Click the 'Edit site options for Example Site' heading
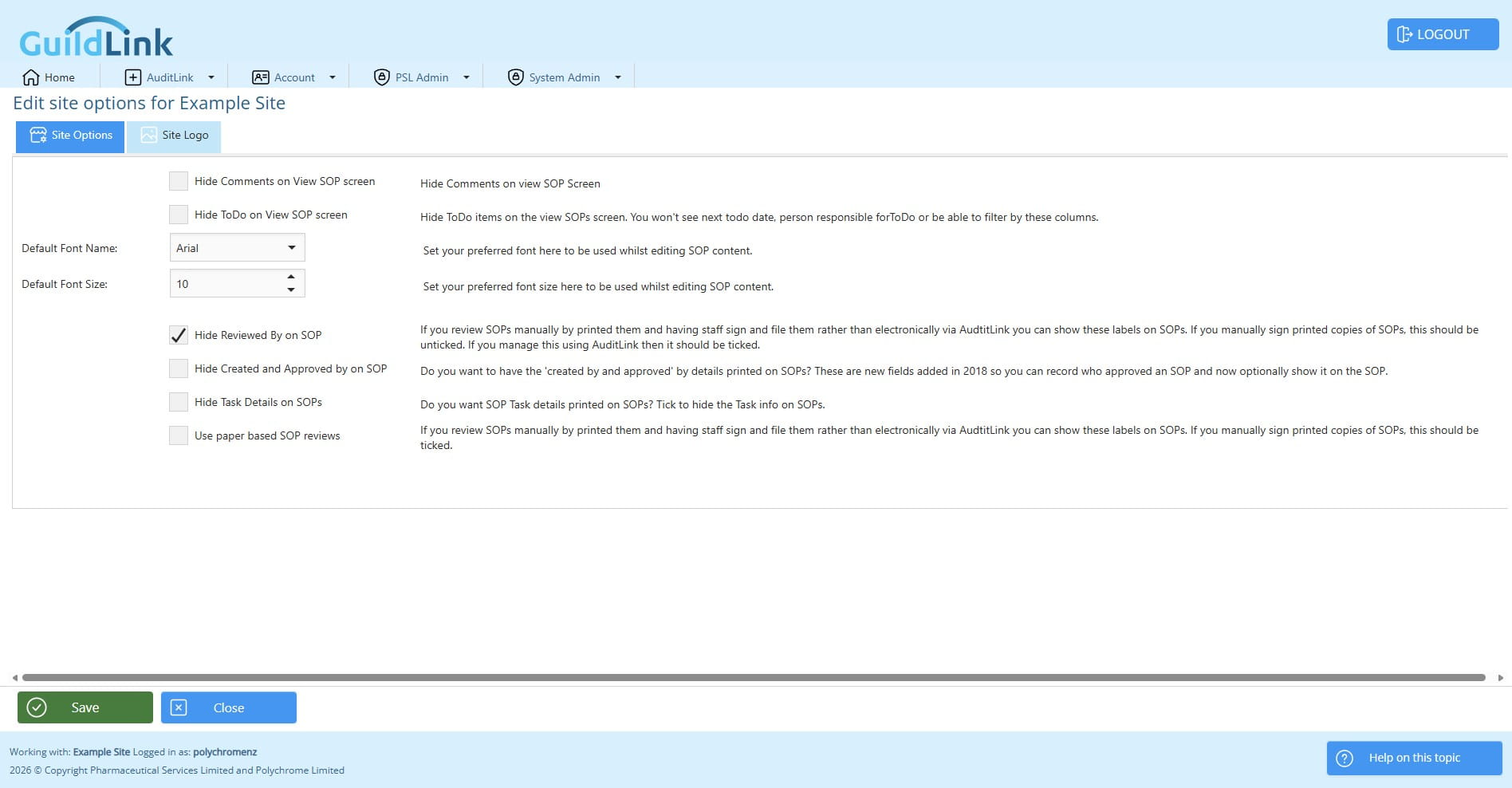This screenshot has width=1512, height=788. pos(149,103)
